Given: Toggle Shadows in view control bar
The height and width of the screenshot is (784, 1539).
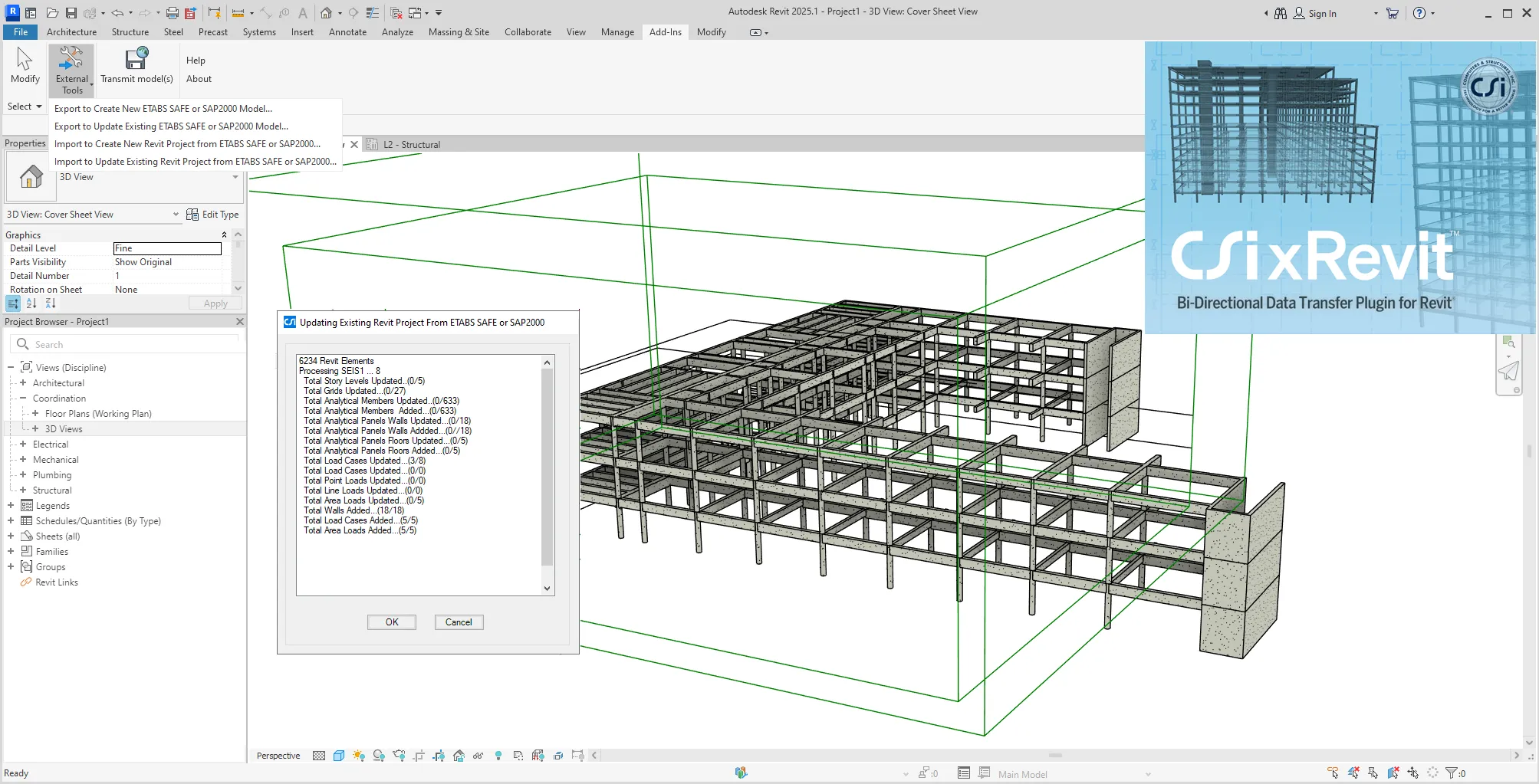Looking at the screenshot, I should coord(379,756).
